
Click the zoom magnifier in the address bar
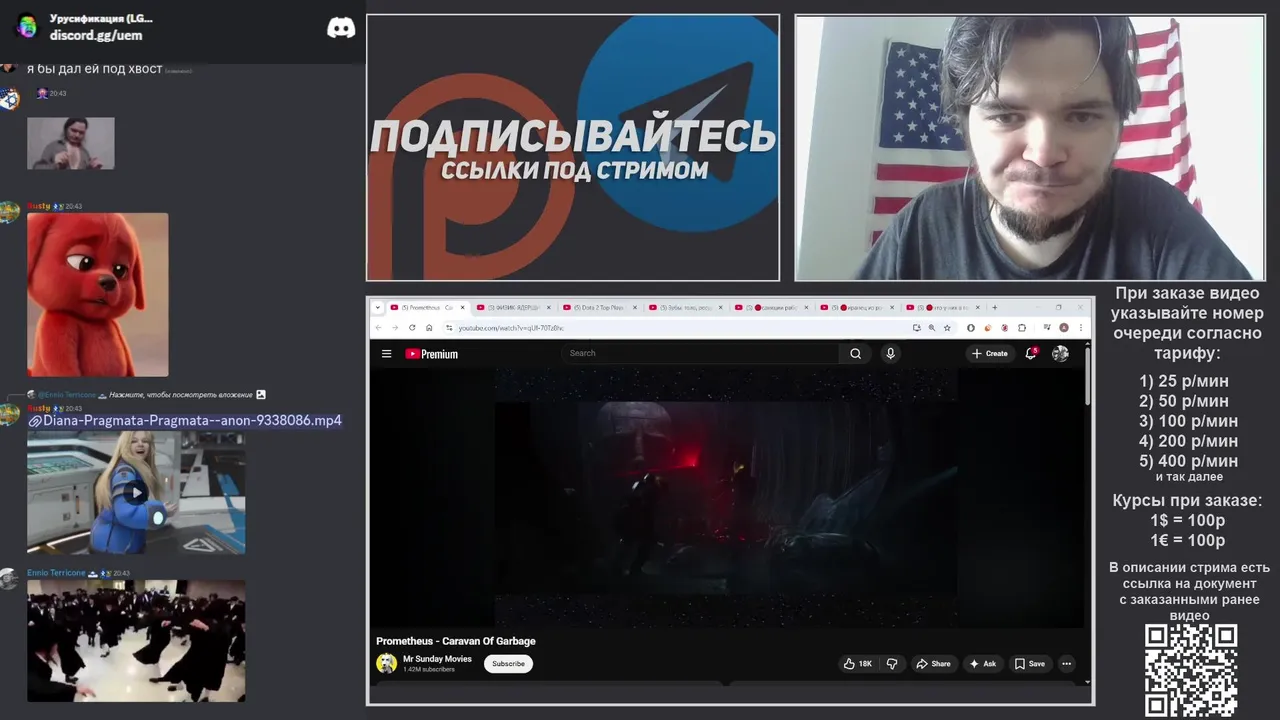pos(932,327)
